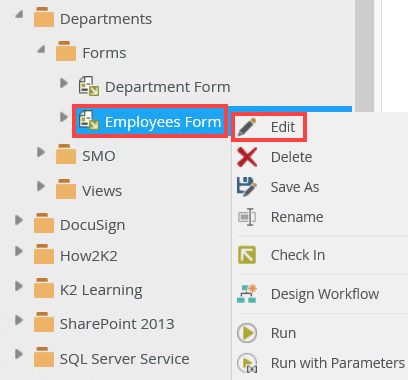Open the K2 Learning folder
The height and width of the screenshot is (380, 408).
point(101,290)
